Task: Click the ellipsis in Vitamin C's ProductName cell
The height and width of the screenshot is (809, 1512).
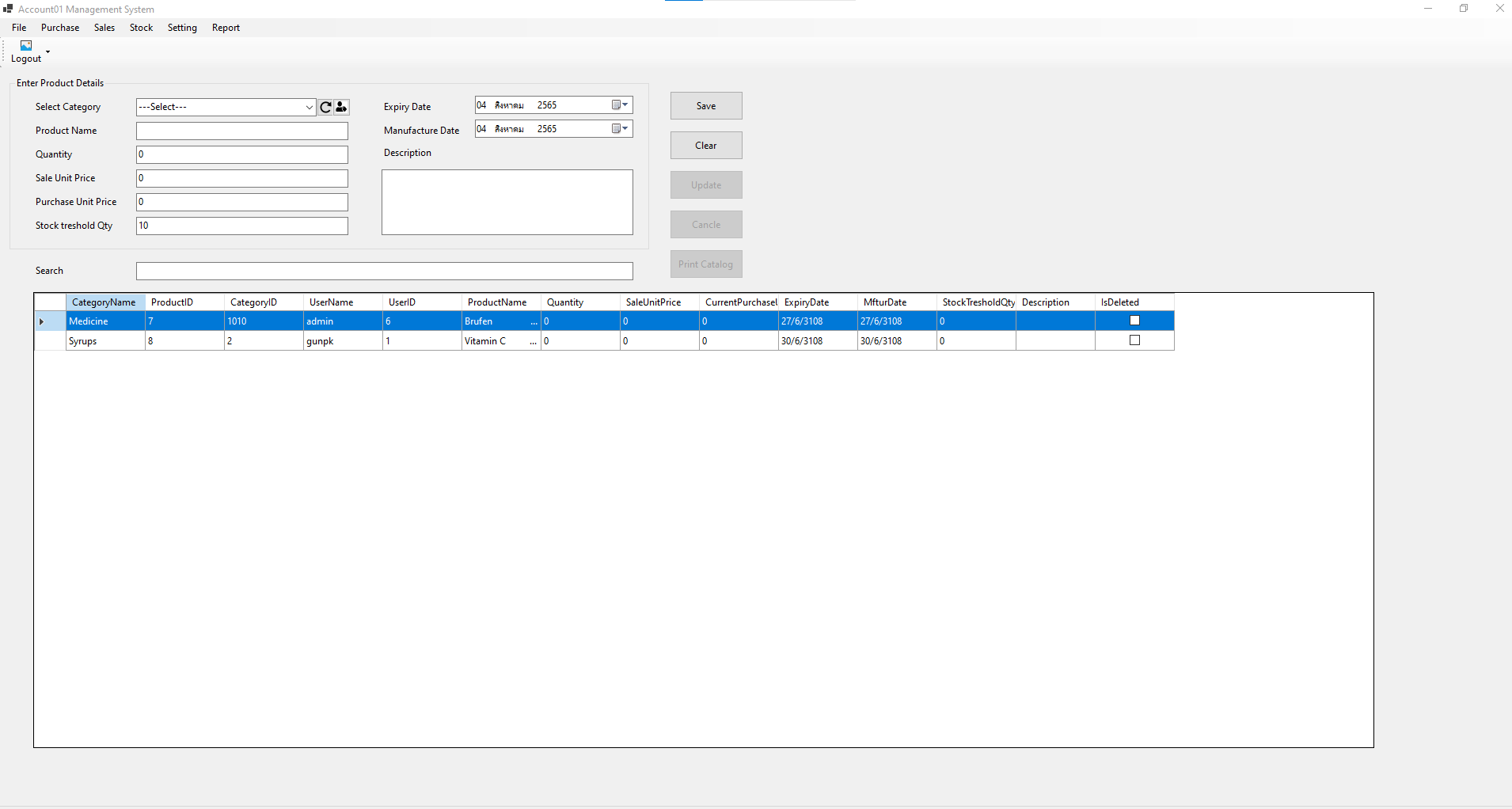Action: coord(533,340)
